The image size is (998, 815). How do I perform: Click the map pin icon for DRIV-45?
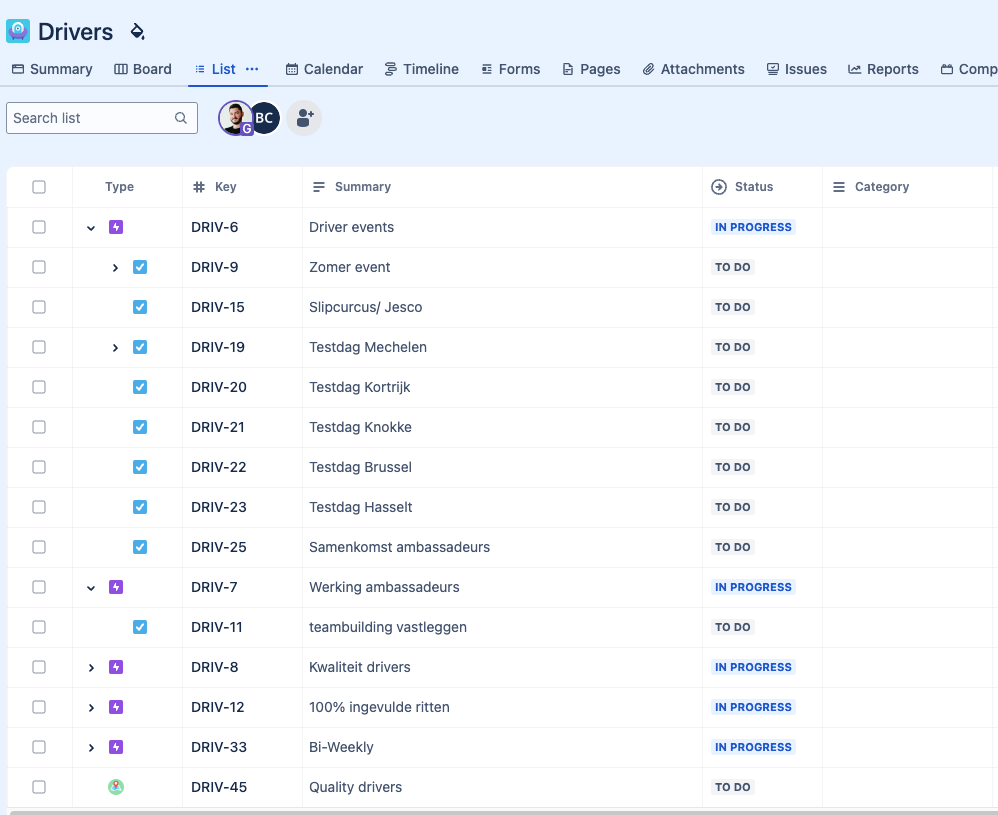tap(116, 787)
